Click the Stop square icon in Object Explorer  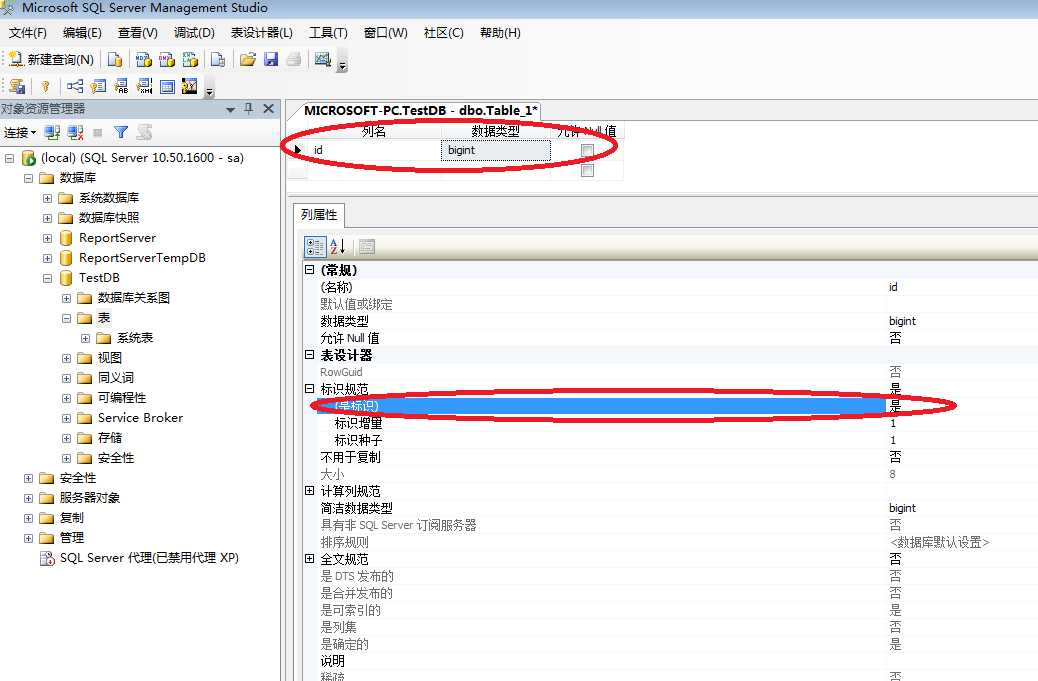pyautogui.click(x=98, y=132)
